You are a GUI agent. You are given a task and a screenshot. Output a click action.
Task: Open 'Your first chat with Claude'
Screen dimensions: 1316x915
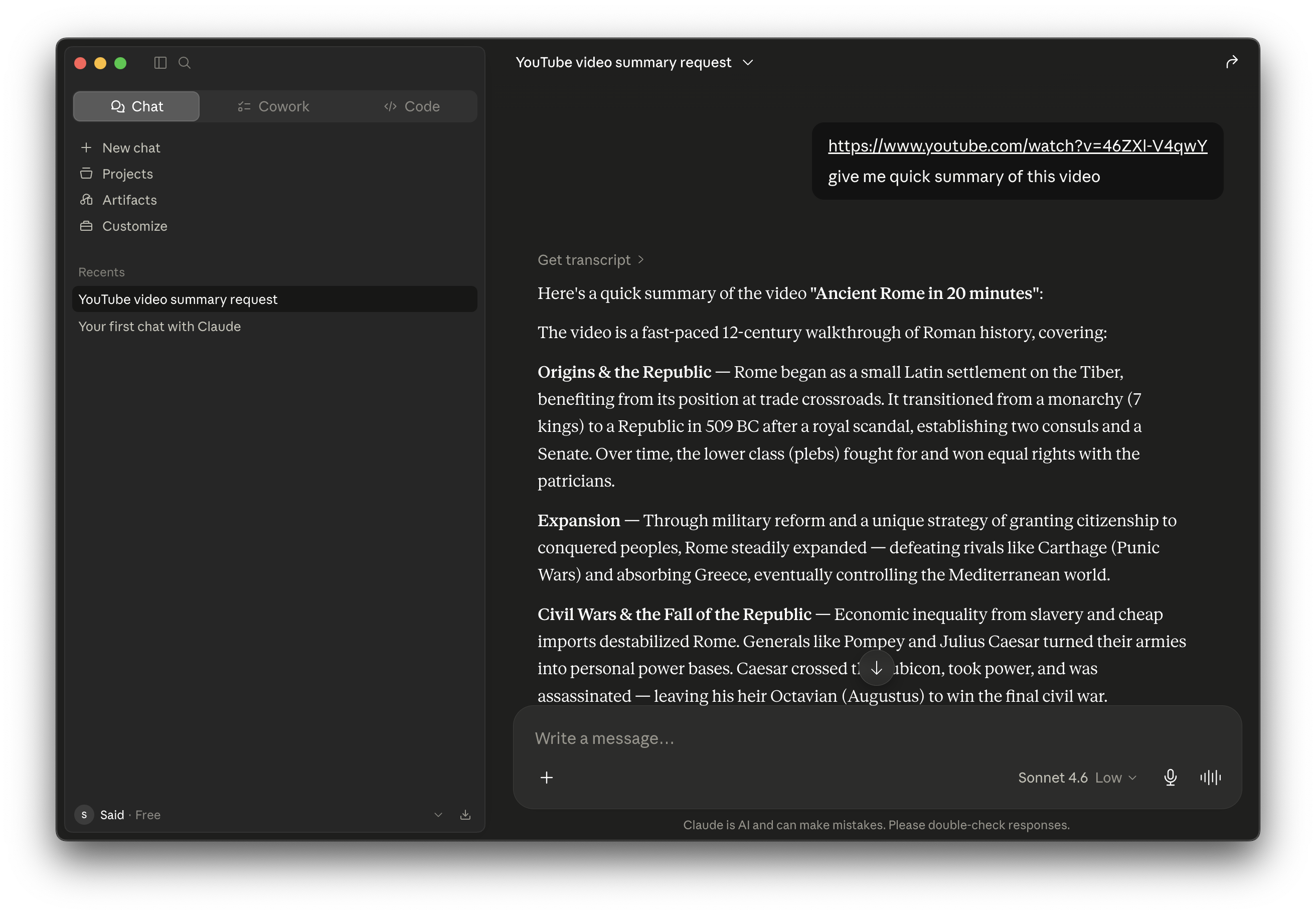(274, 326)
